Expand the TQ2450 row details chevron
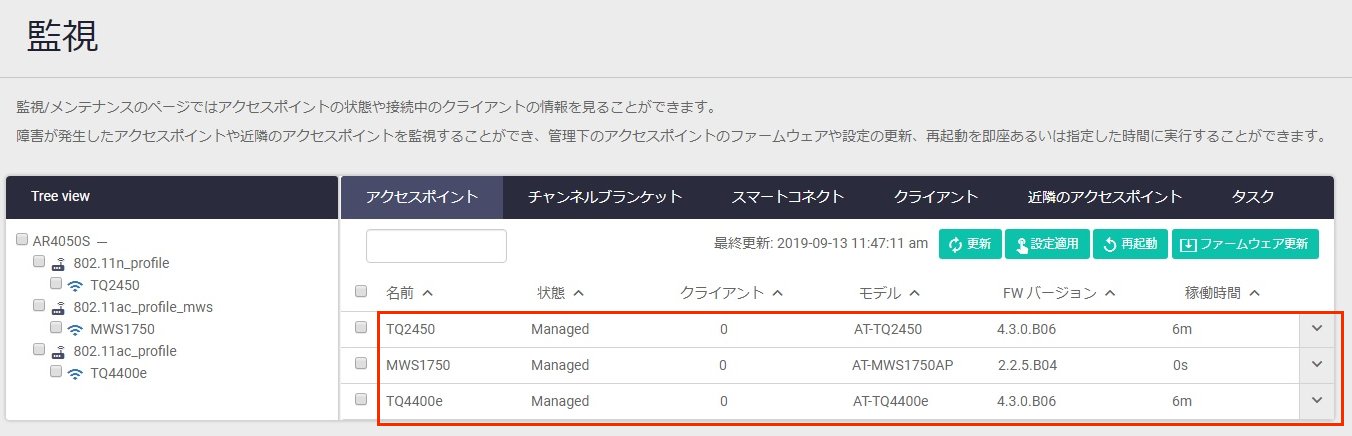The width and height of the screenshot is (1352, 436). (1316, 329)
